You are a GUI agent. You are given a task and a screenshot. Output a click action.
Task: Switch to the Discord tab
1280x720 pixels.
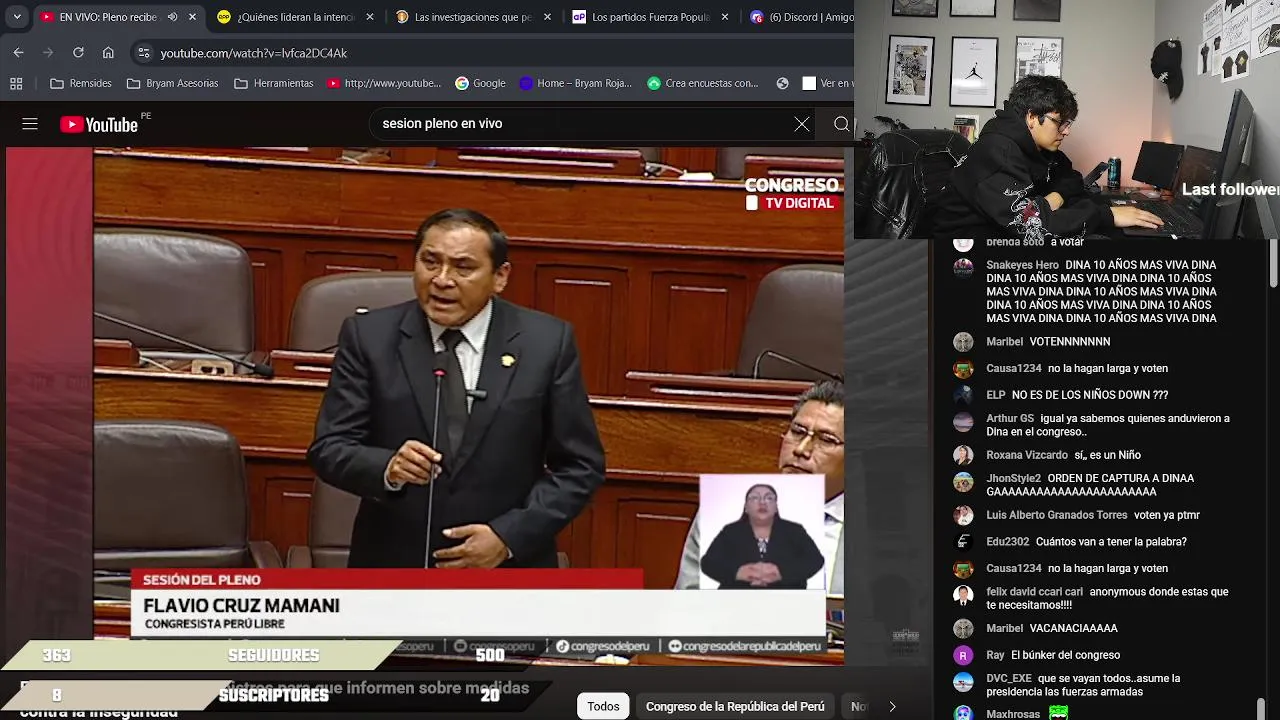click(x=800, y=17)
